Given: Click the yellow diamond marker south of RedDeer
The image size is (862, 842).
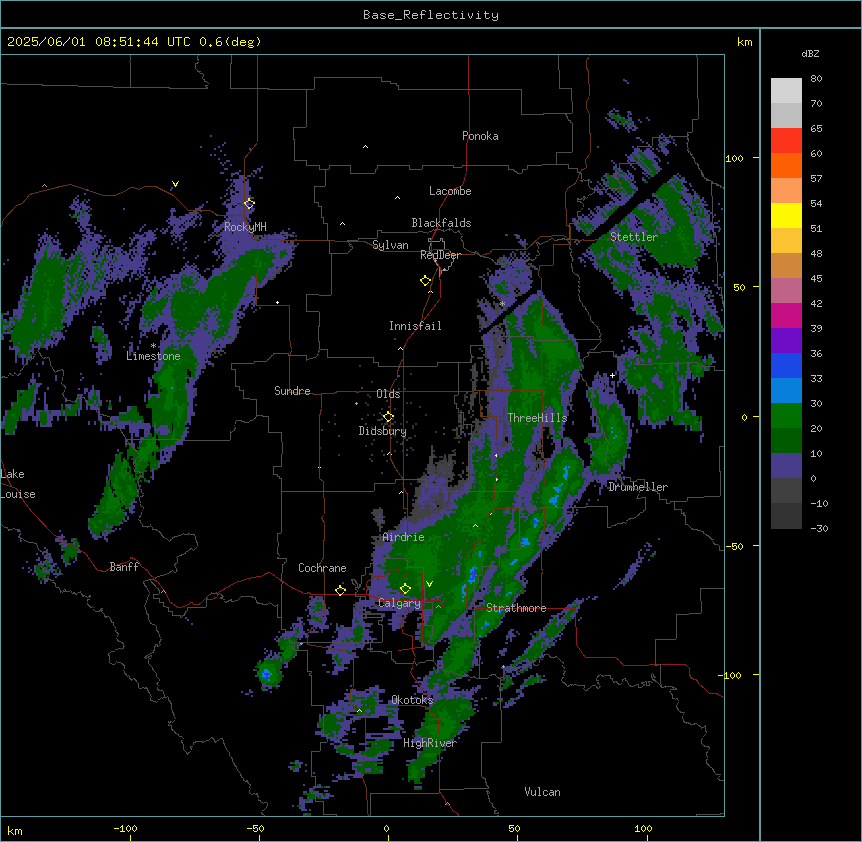Looking at the screenshot, I should [x=426, y=281].
